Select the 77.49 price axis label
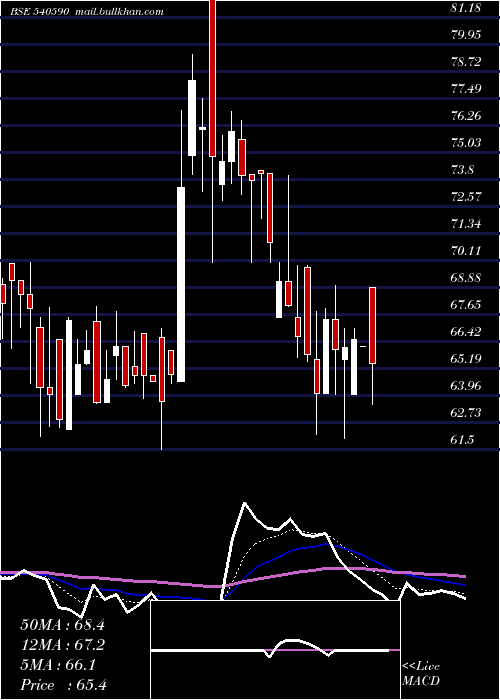The width and height of the screenshot is (500, 700). (x=466, y=88)
